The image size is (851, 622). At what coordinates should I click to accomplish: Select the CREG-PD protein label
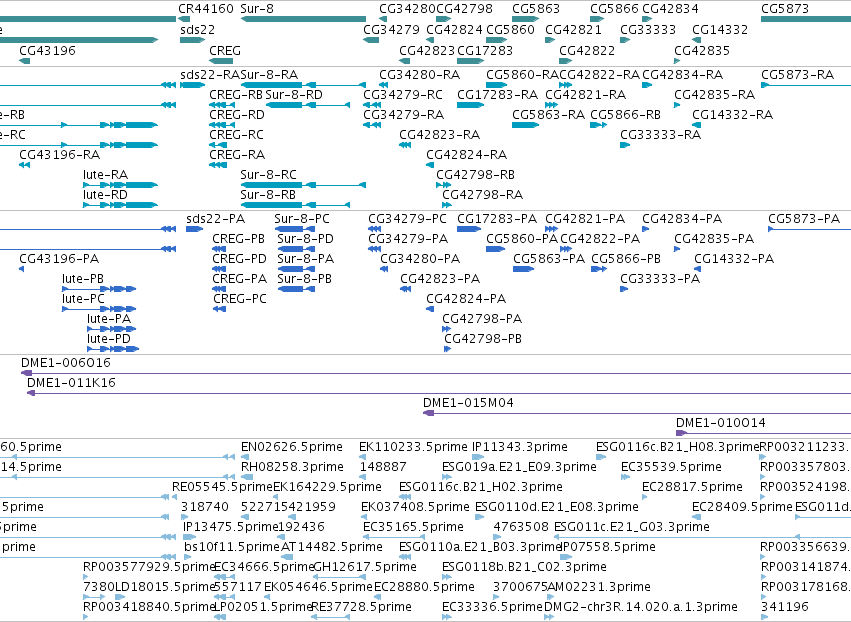coord(239,259)
